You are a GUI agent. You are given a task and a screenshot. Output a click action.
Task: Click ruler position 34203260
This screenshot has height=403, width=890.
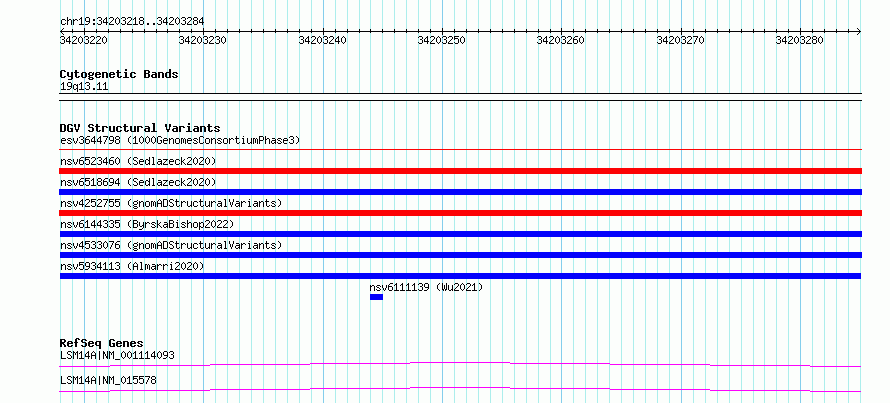[561, 40]
